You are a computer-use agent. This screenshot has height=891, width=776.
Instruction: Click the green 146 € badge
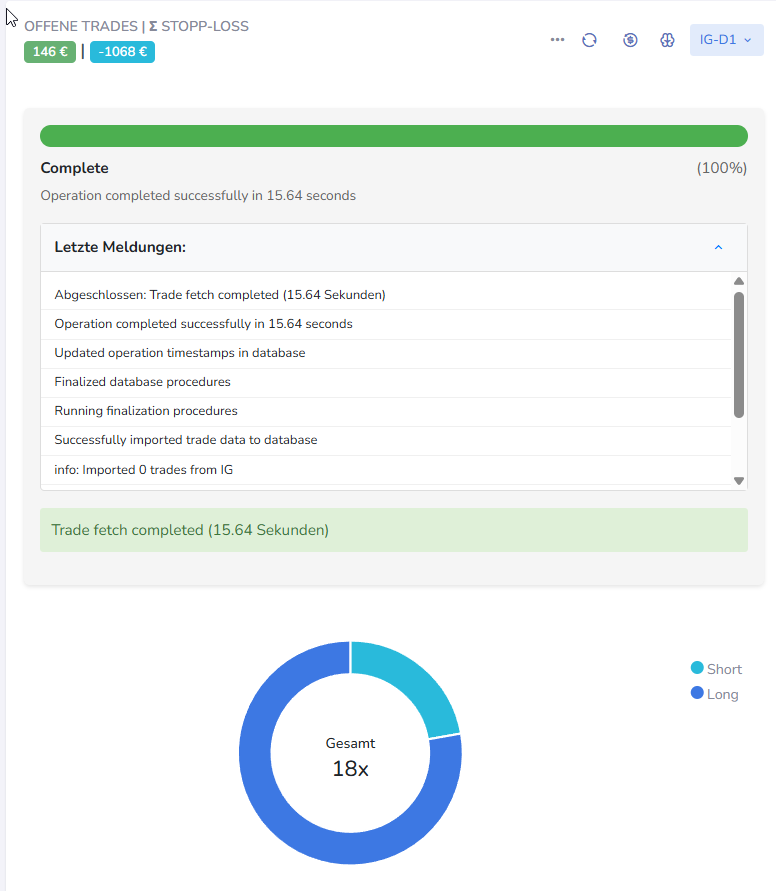(50, 52)
